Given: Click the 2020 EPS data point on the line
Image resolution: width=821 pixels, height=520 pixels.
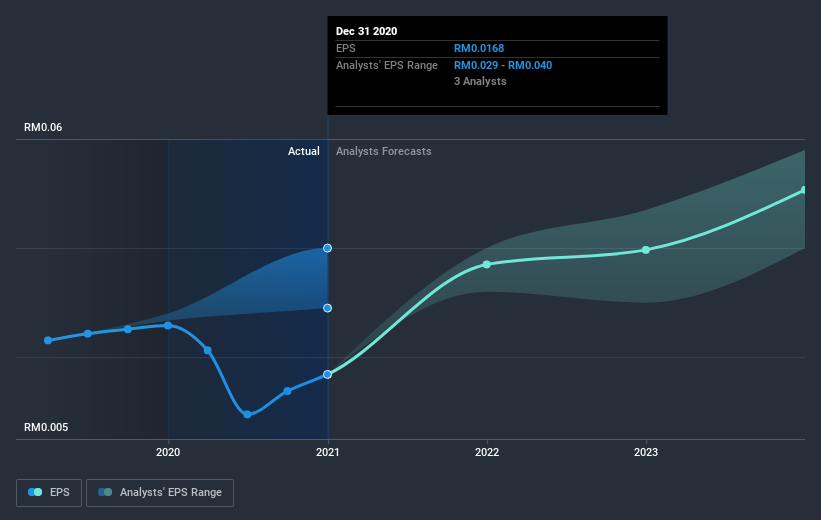Looking at the screenshot, I should click(168, 326).
